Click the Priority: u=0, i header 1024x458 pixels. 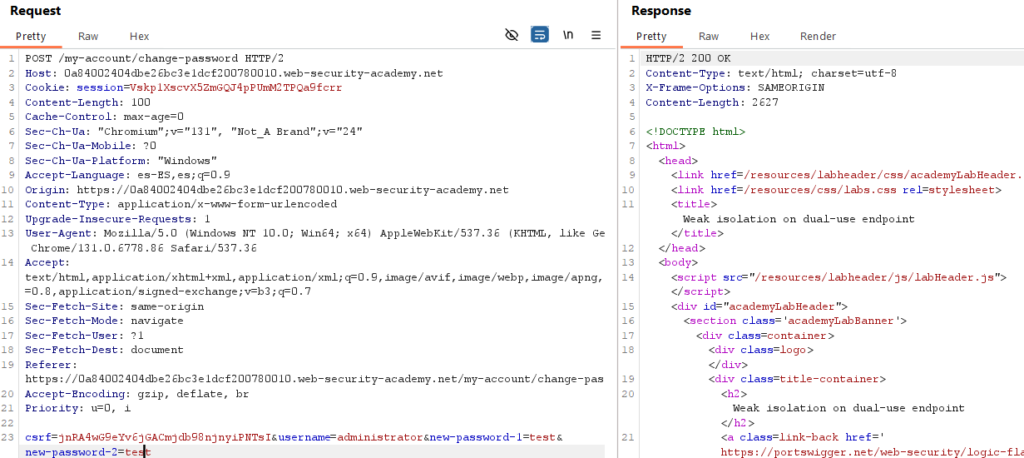click(x=78, y=408)
